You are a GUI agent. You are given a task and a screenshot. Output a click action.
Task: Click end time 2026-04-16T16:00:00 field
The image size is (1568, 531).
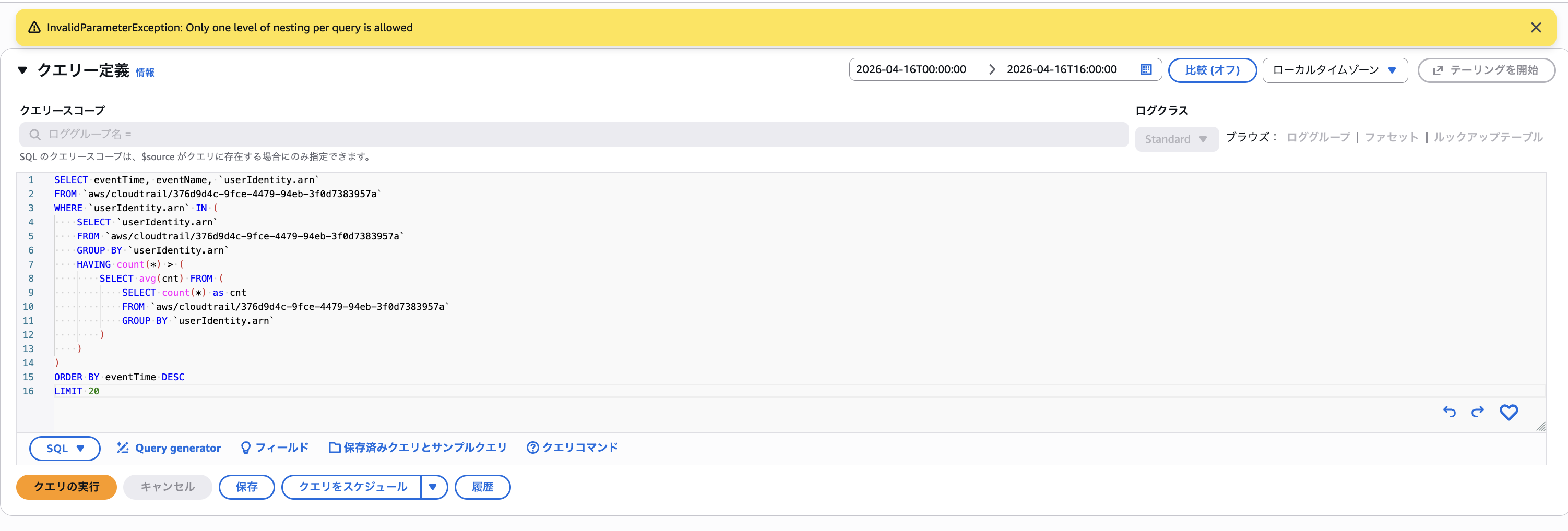(1062, 69)
